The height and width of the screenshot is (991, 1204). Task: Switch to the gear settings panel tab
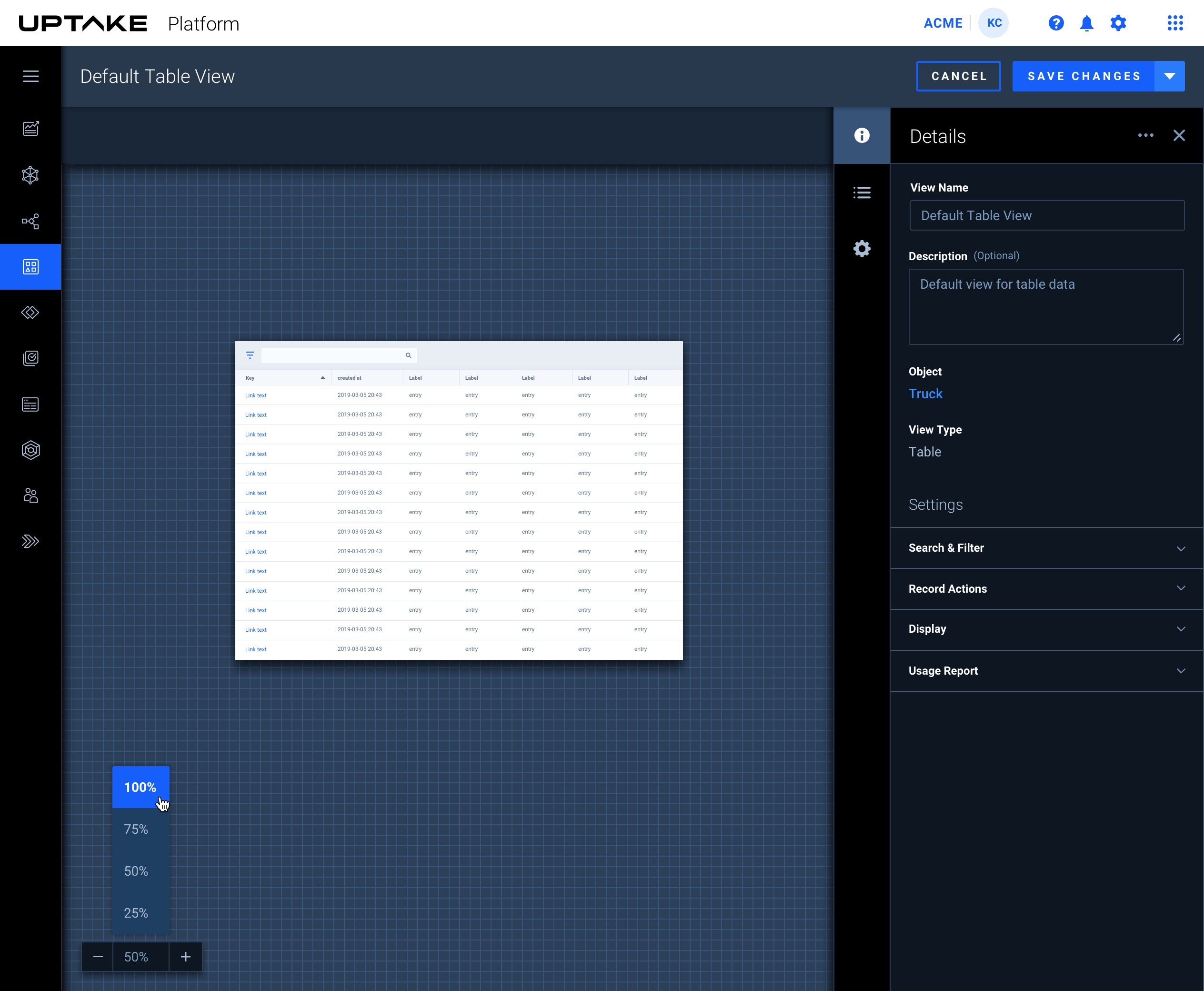coord(862,248)
